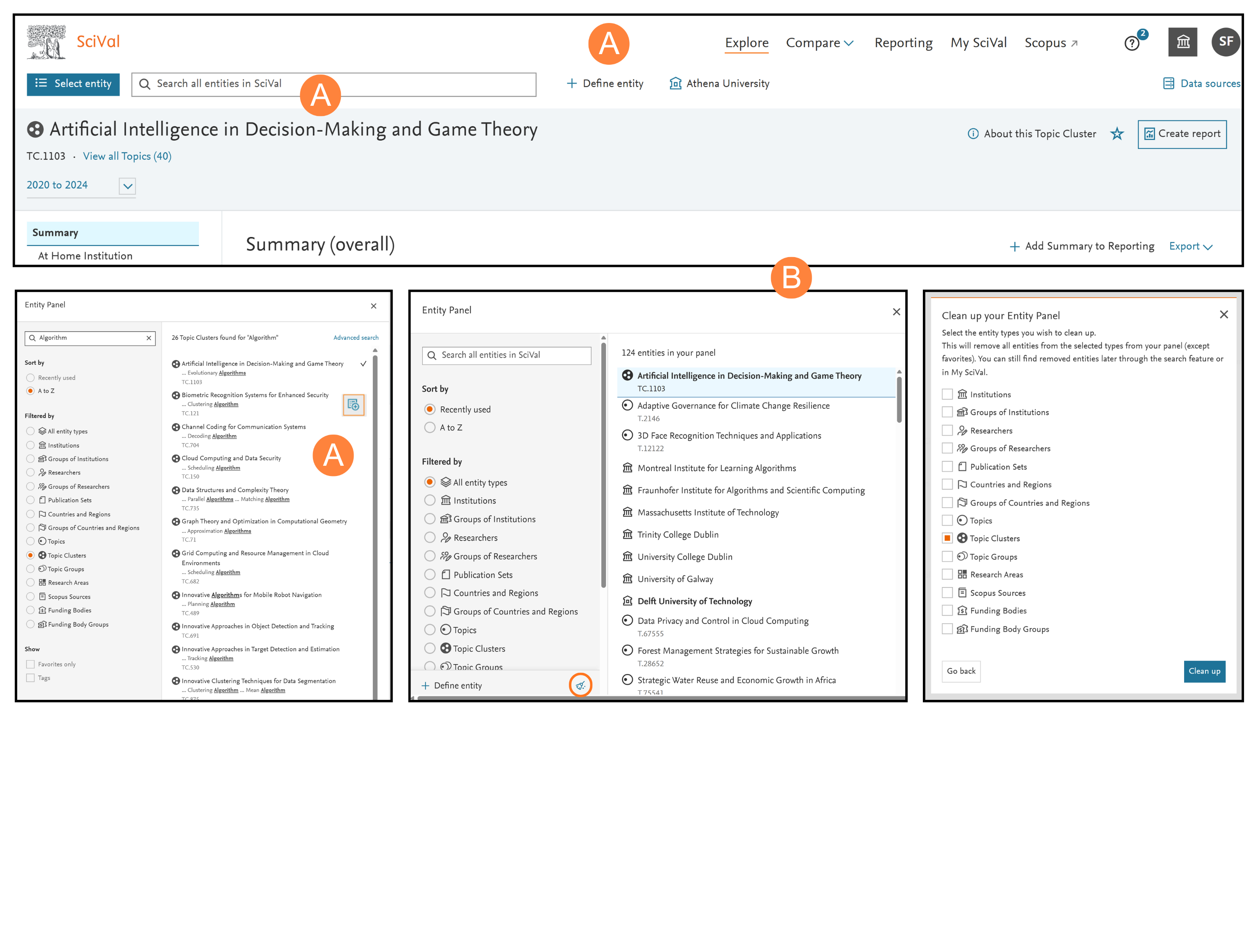The height and width of the screenshot is (952, 1260).
Task: Uncheck Topic Clusters in Clean up dialog
Action: coord(947,538)
